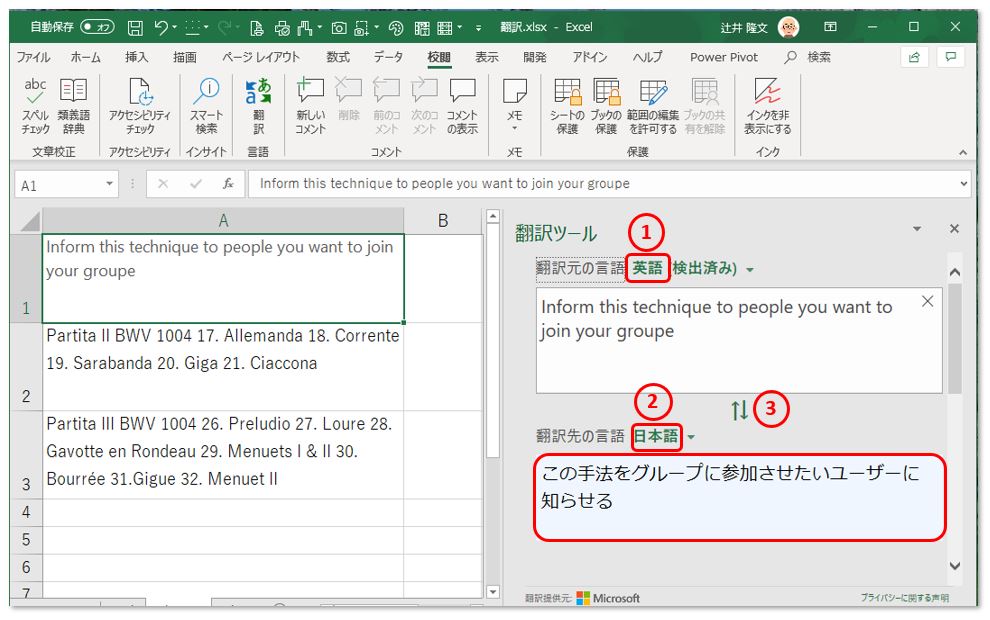Run スペルチェック spelling check
Viewport: 990px width, 620px height.
click(x=35, y=106)
